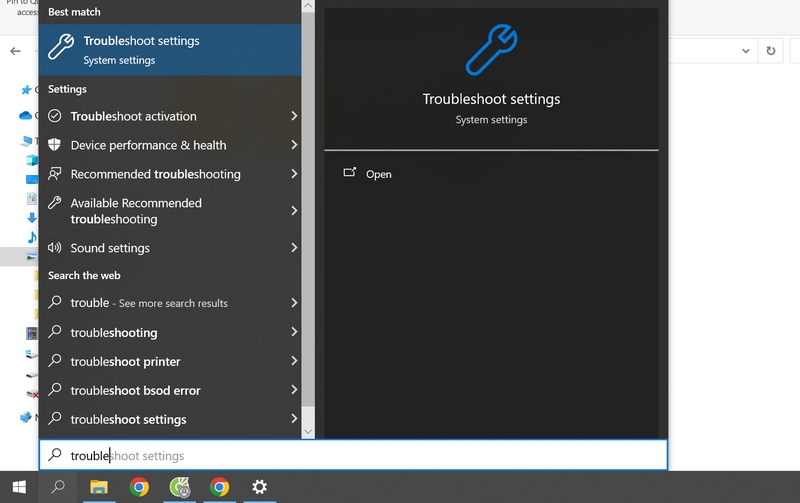
Task: Click Back arrow in File Explorer window
Action: coord(15,51)
